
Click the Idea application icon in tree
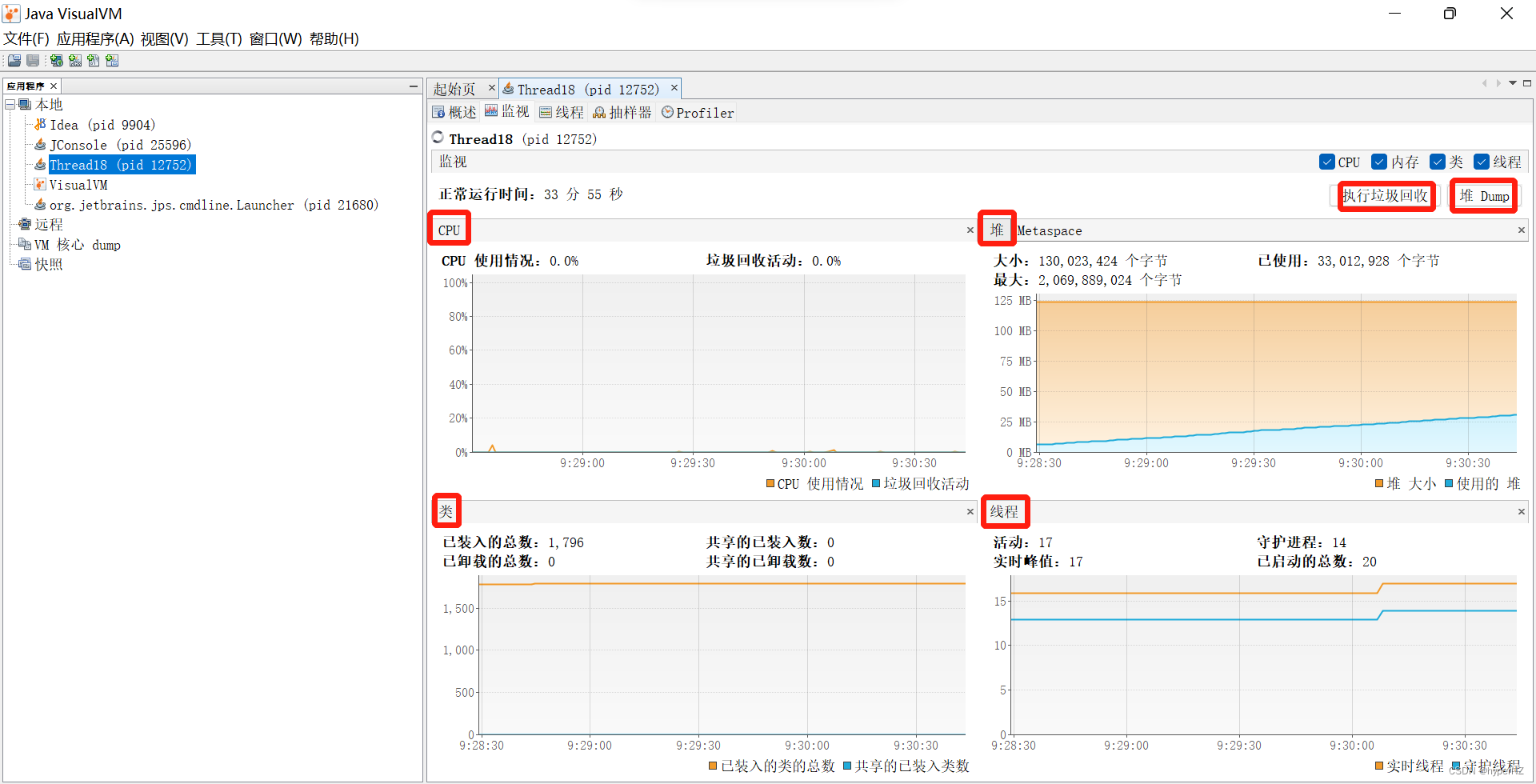[x=40, y=125]
